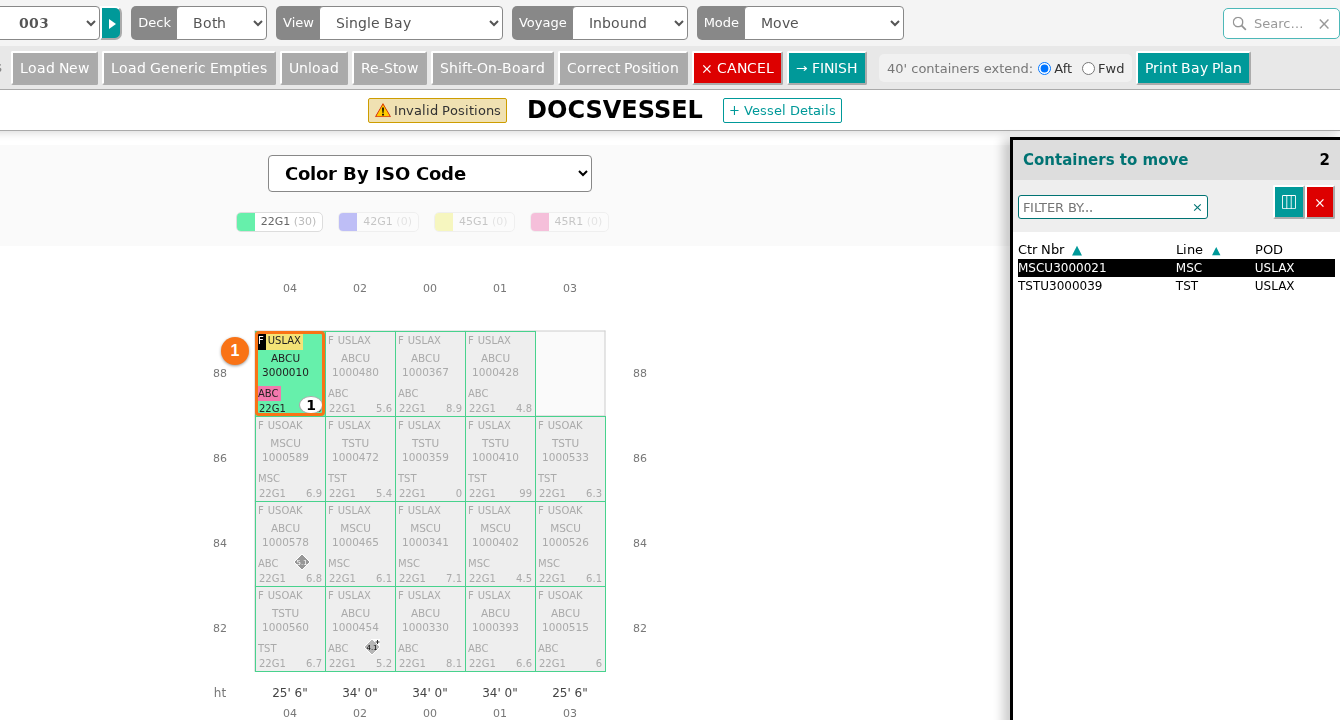Viewport: 1340px width, 720px height.
Task: Click the highlighted ABCU 3000010 container slot
Action: (290, 373)
